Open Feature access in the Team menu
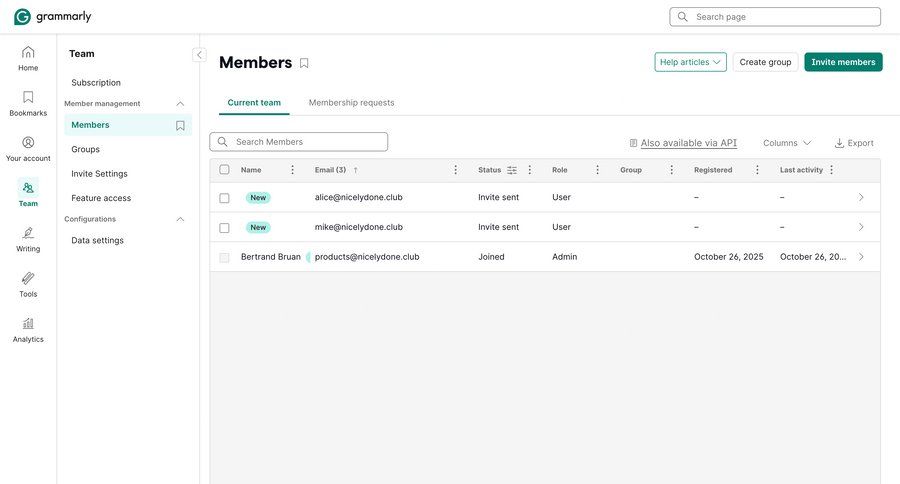 [101, 198]
